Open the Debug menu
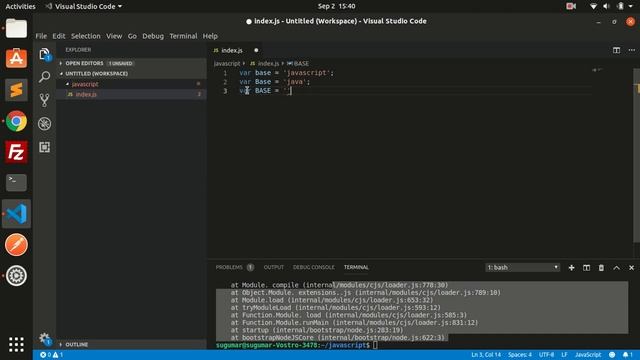The width and height of the screenshot is (640, 360). click(153, 36)
